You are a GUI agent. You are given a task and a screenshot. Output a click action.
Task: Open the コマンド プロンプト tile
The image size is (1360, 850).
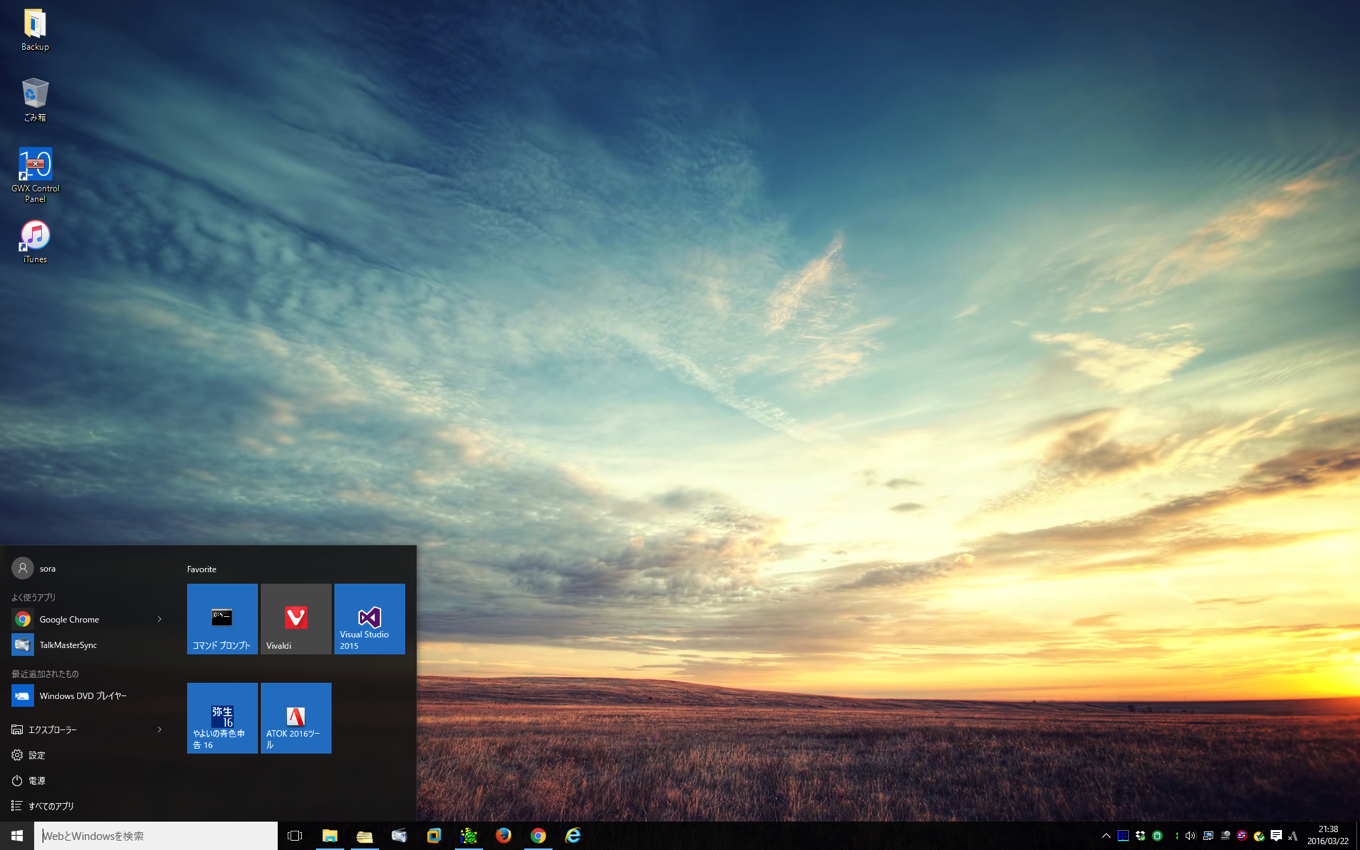222,619
